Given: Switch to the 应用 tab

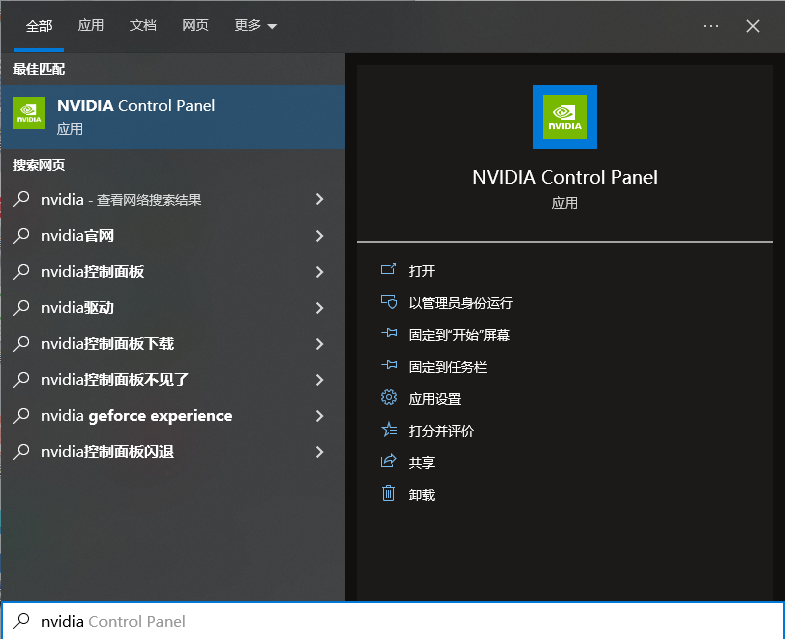Looking at the screenshot, I should click(x=91, y=25).
